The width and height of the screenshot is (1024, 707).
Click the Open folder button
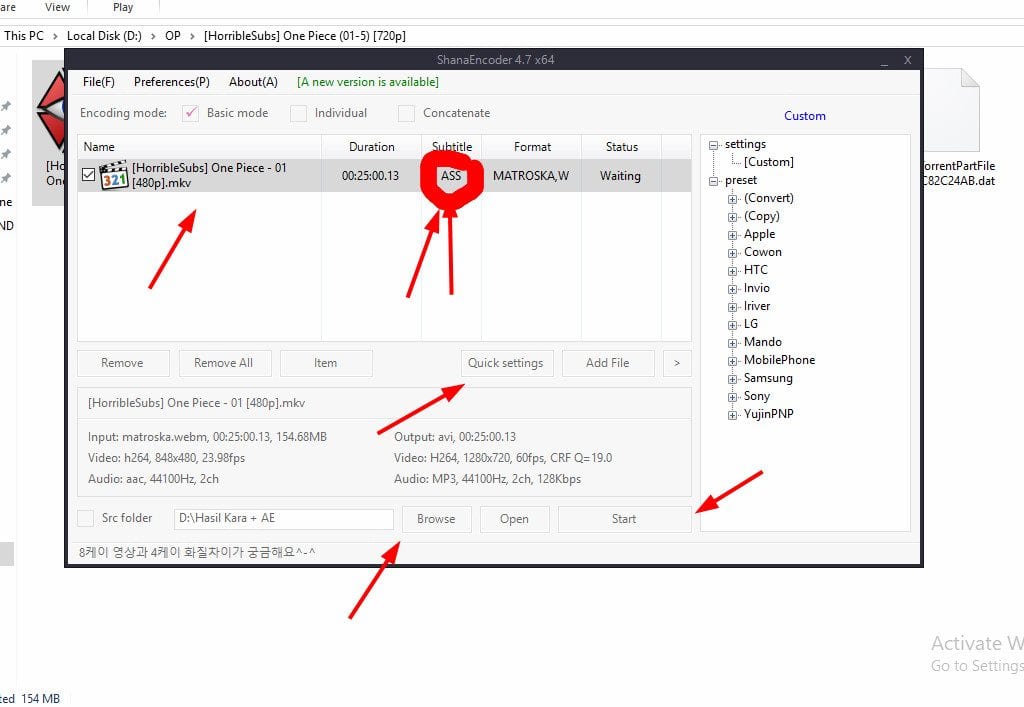click(515, 519)
